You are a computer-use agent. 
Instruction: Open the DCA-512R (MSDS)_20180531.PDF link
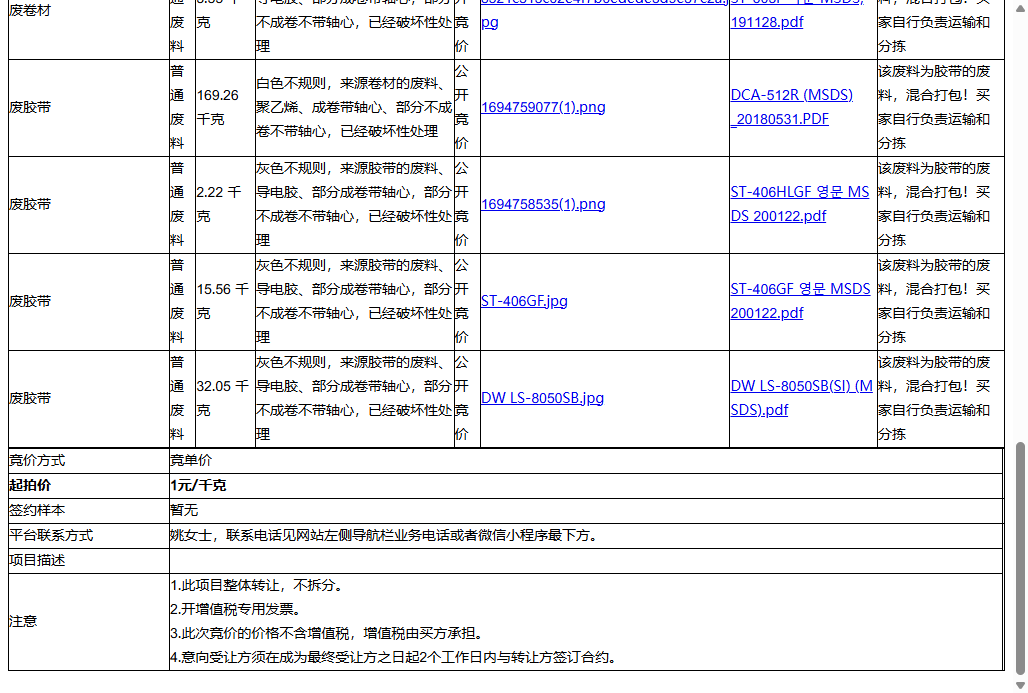791,108
